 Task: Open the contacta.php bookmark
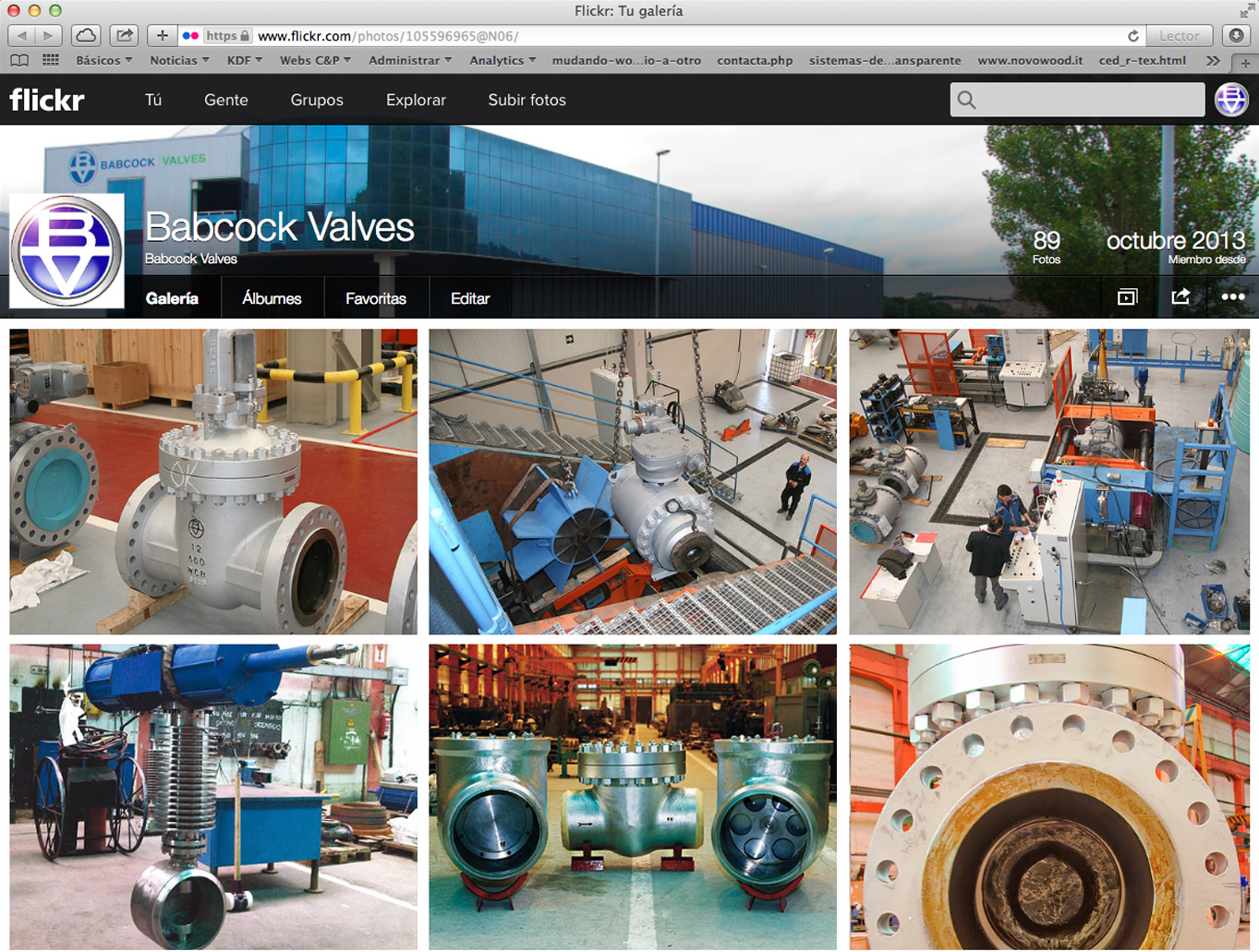pos(755,60)
